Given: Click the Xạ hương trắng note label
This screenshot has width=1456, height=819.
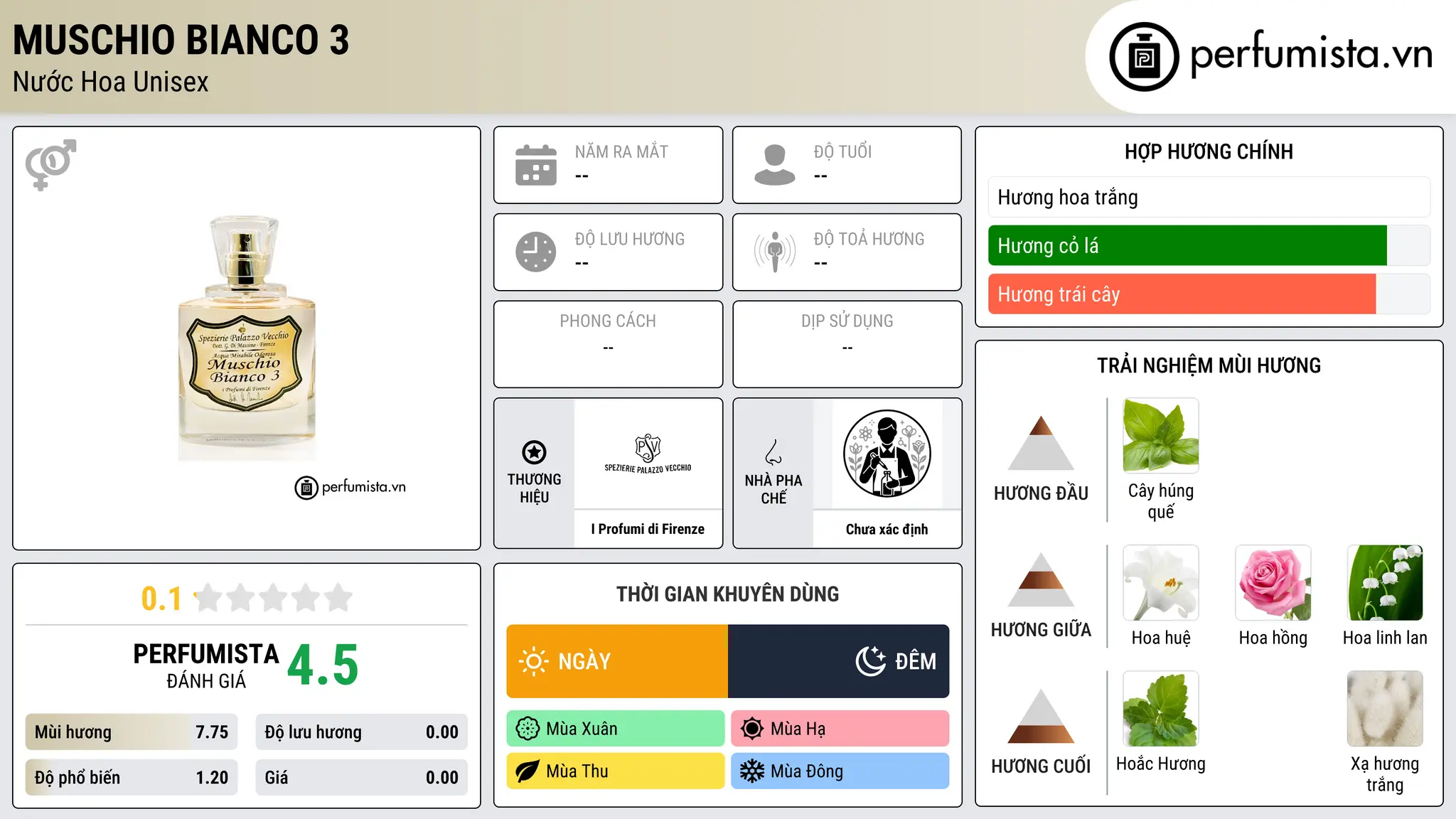Looking at the screenshot, I should click(x=1385, y=774).
